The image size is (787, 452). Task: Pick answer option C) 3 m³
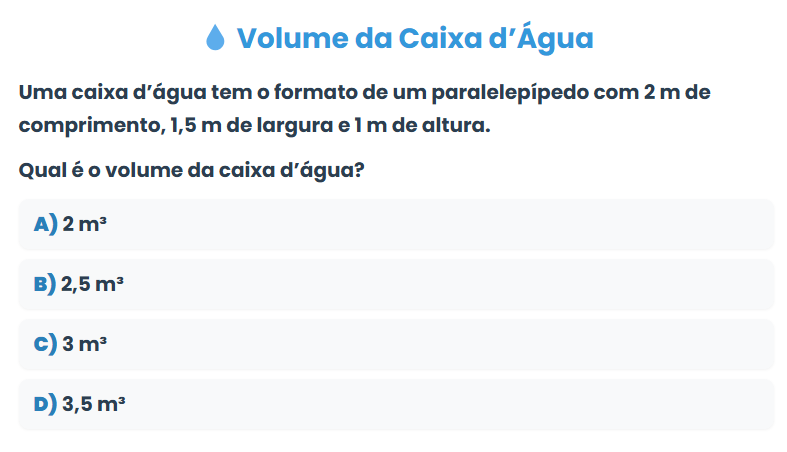coord(396,345)
